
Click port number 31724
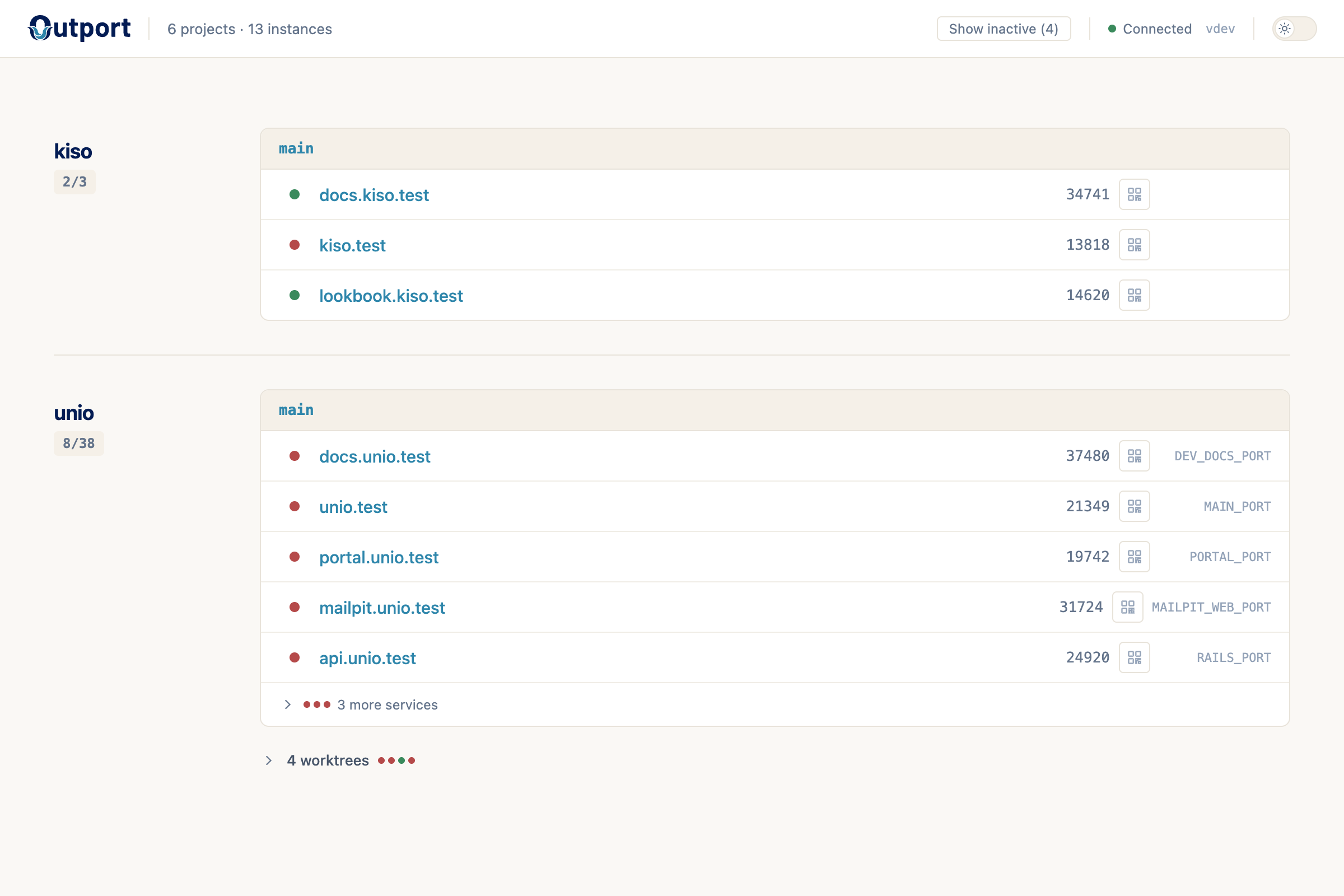click(1081, 607)
